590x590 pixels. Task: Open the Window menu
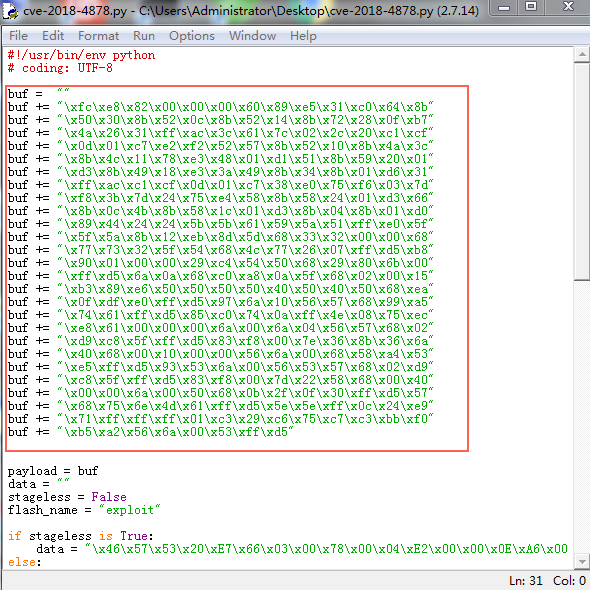252,36
